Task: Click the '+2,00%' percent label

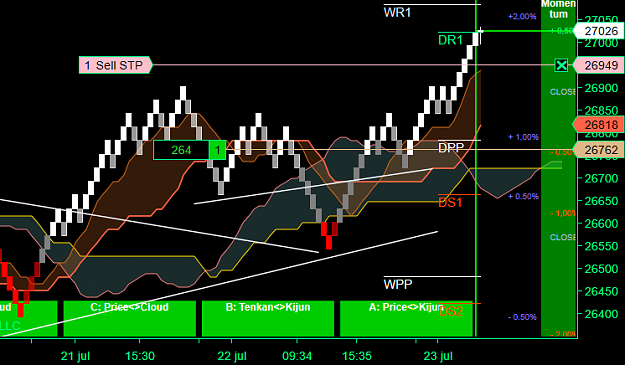Action: 522,16
